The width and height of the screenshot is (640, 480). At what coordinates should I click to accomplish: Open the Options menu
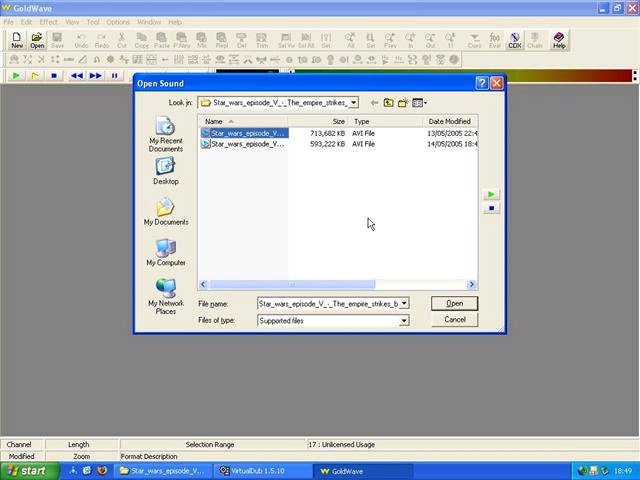coord(118,22)
